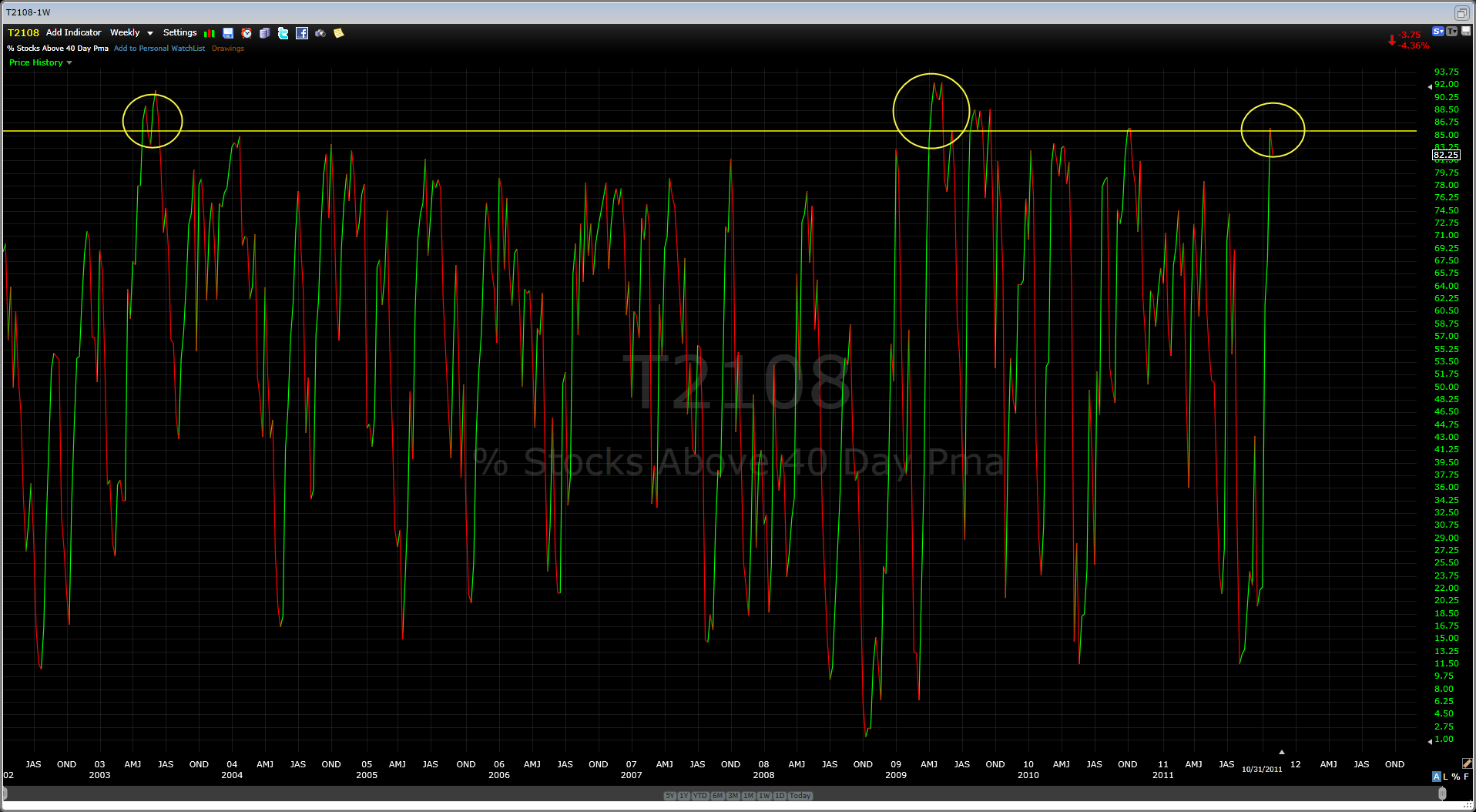Toggle the L logarithmic scale button
Viewport: 1476px width, 812px height.
(1446, 777)
